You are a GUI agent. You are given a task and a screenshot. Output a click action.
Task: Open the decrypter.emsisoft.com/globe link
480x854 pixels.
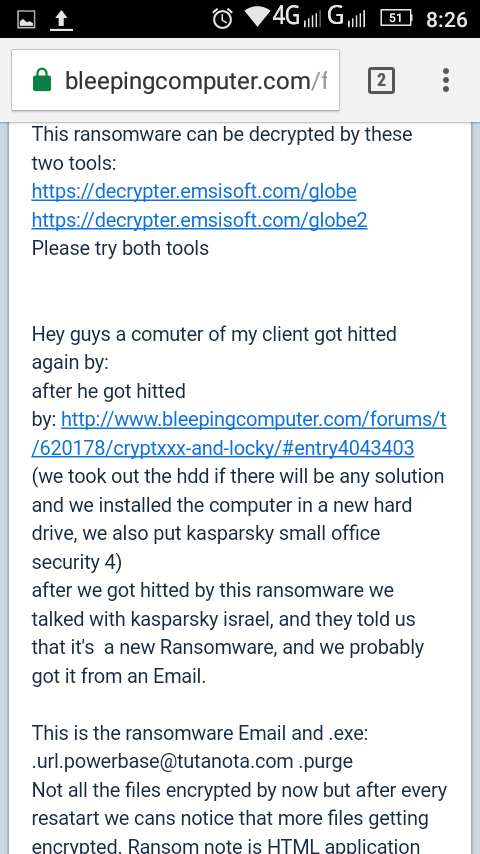(x=194, y=191)
